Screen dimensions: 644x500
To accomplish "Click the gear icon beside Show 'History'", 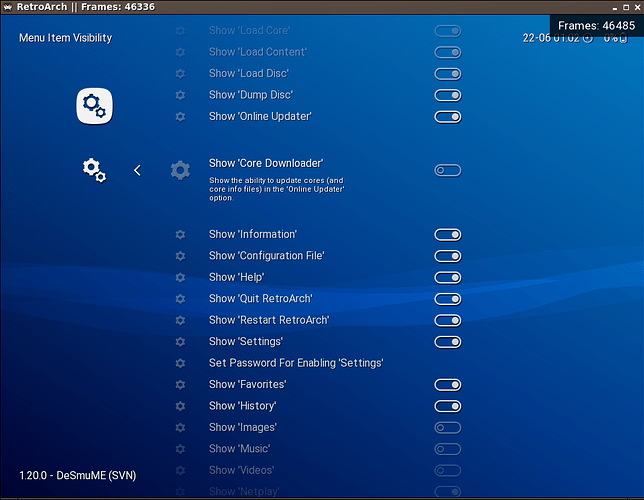I will (180, 406).
